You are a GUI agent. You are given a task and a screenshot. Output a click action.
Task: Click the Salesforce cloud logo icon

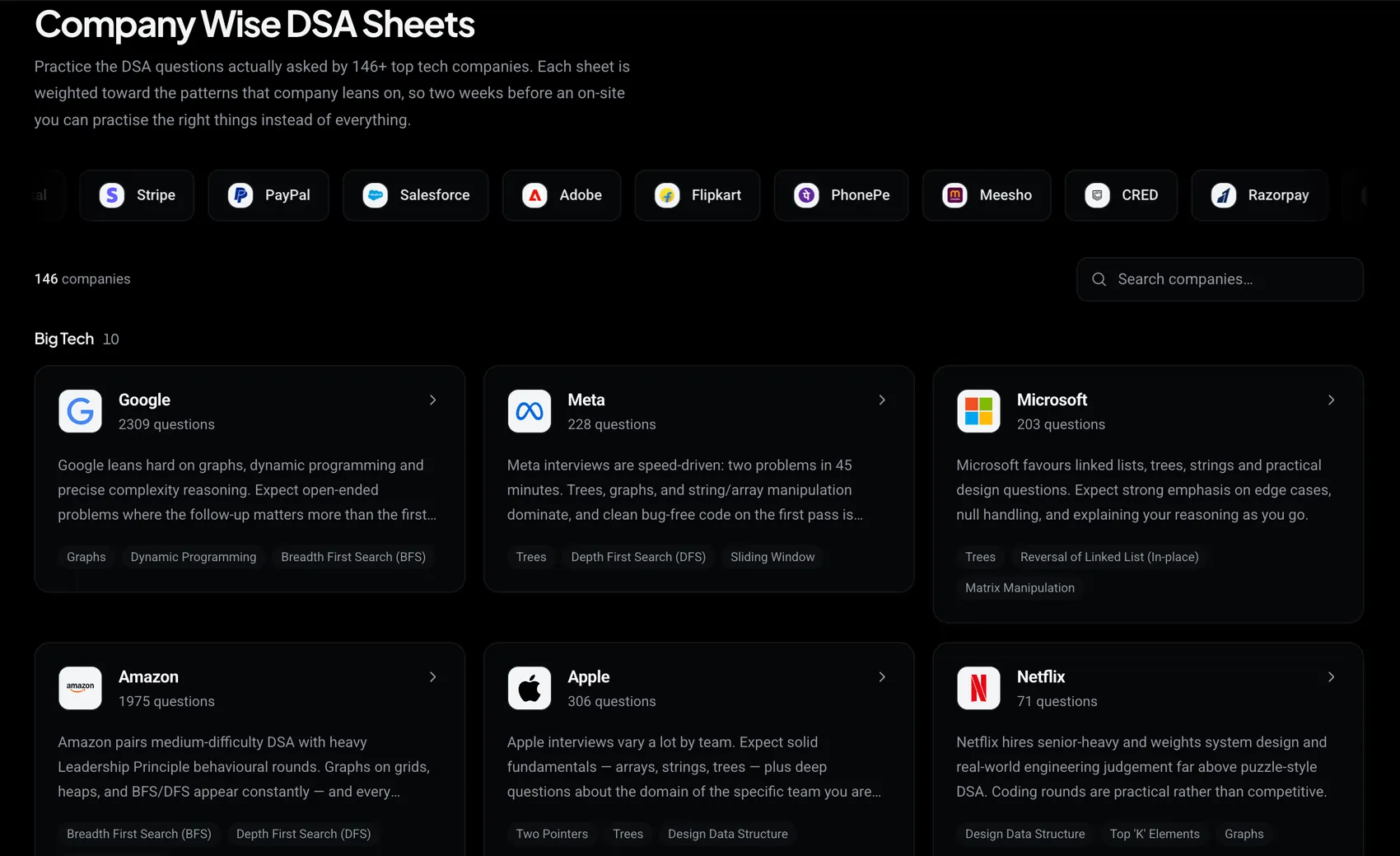coord(376,195)
